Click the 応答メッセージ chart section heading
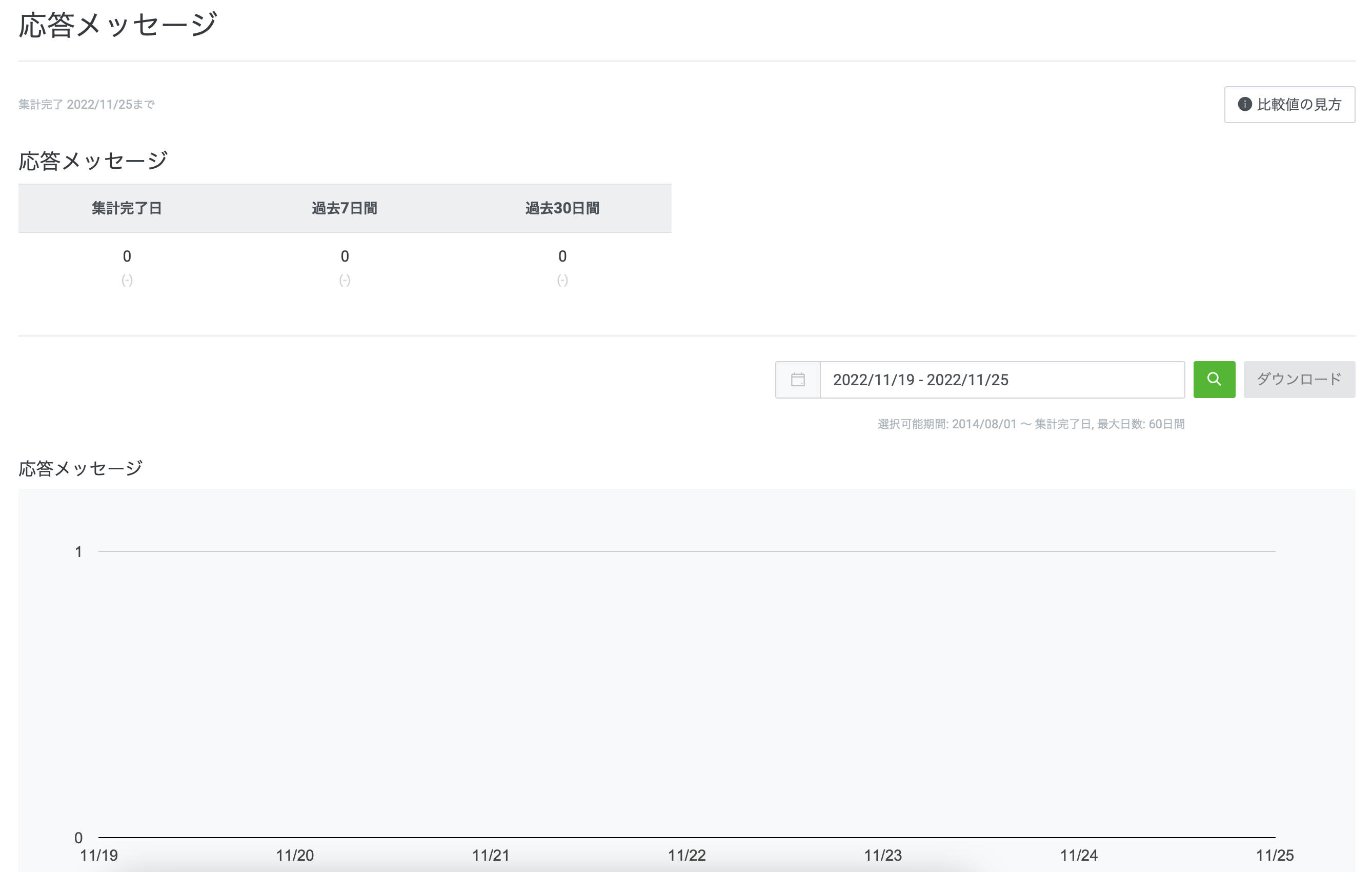Screen dimensions: 1372x872 (80, 468)
